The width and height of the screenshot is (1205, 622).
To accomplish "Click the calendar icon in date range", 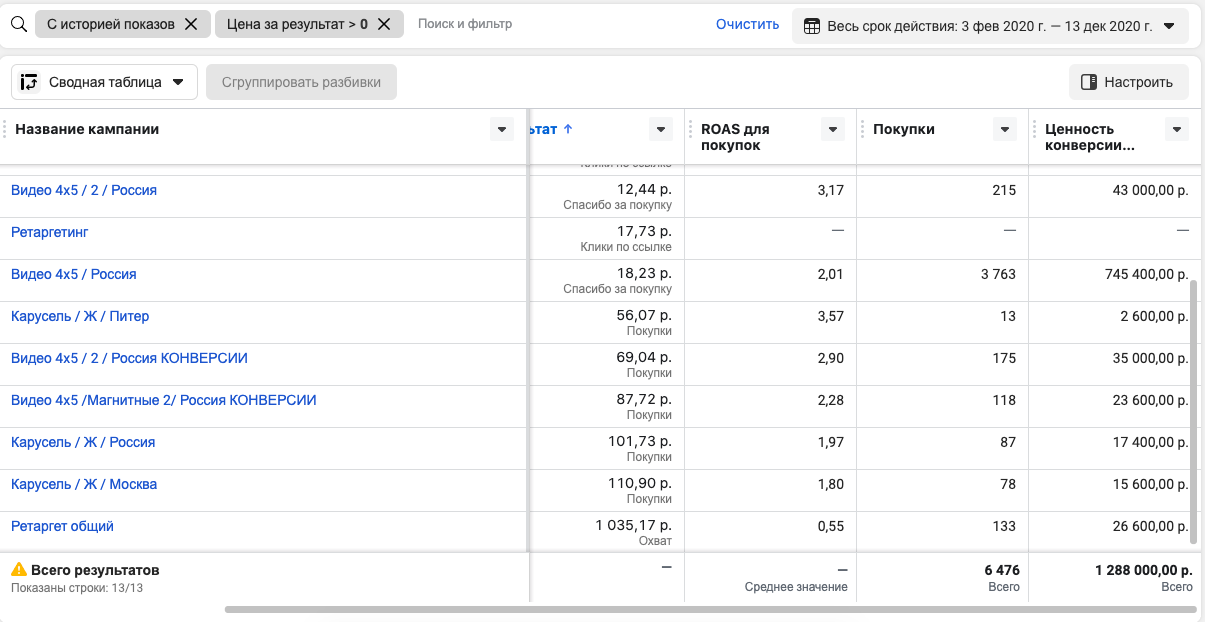I will [x=812, y=26].
